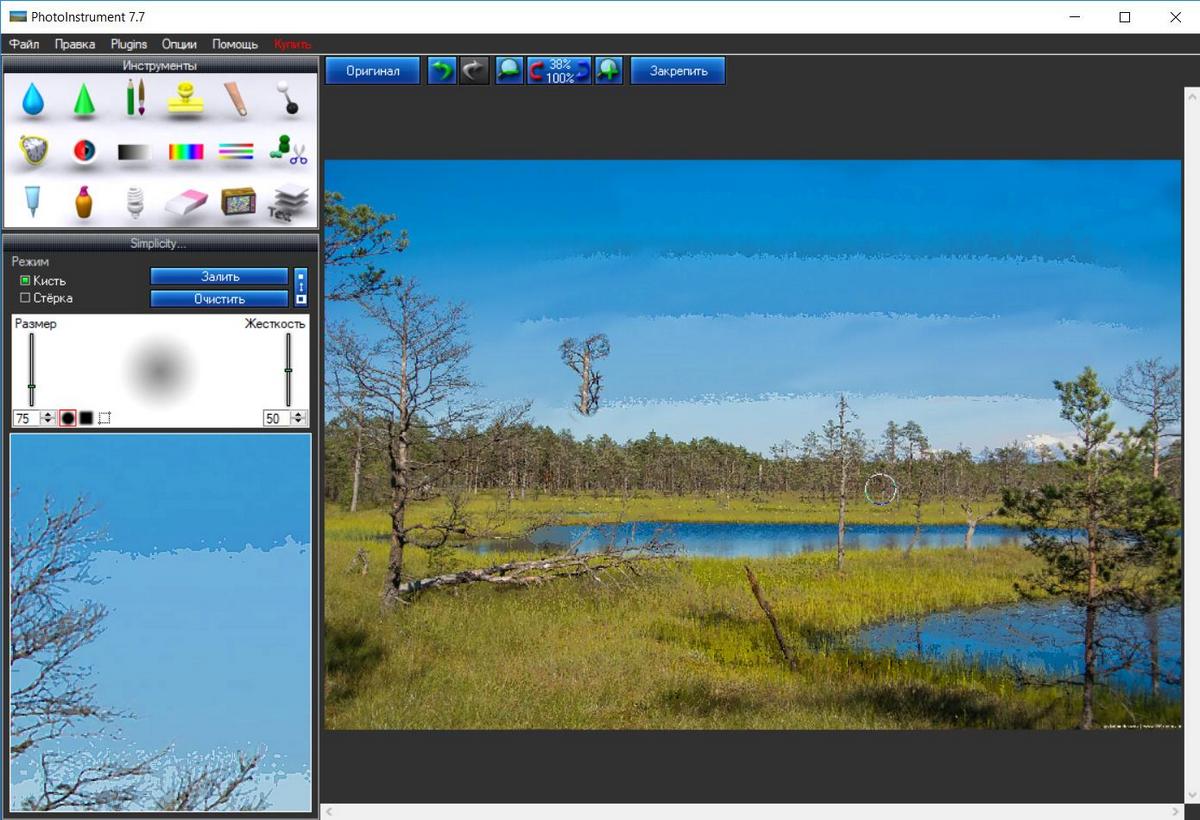This screenshot has height=820, width=1200.
Task: Click the vertical panel-size toggle beside Залить
Action: pyautogui.click(x=301, y=287)
